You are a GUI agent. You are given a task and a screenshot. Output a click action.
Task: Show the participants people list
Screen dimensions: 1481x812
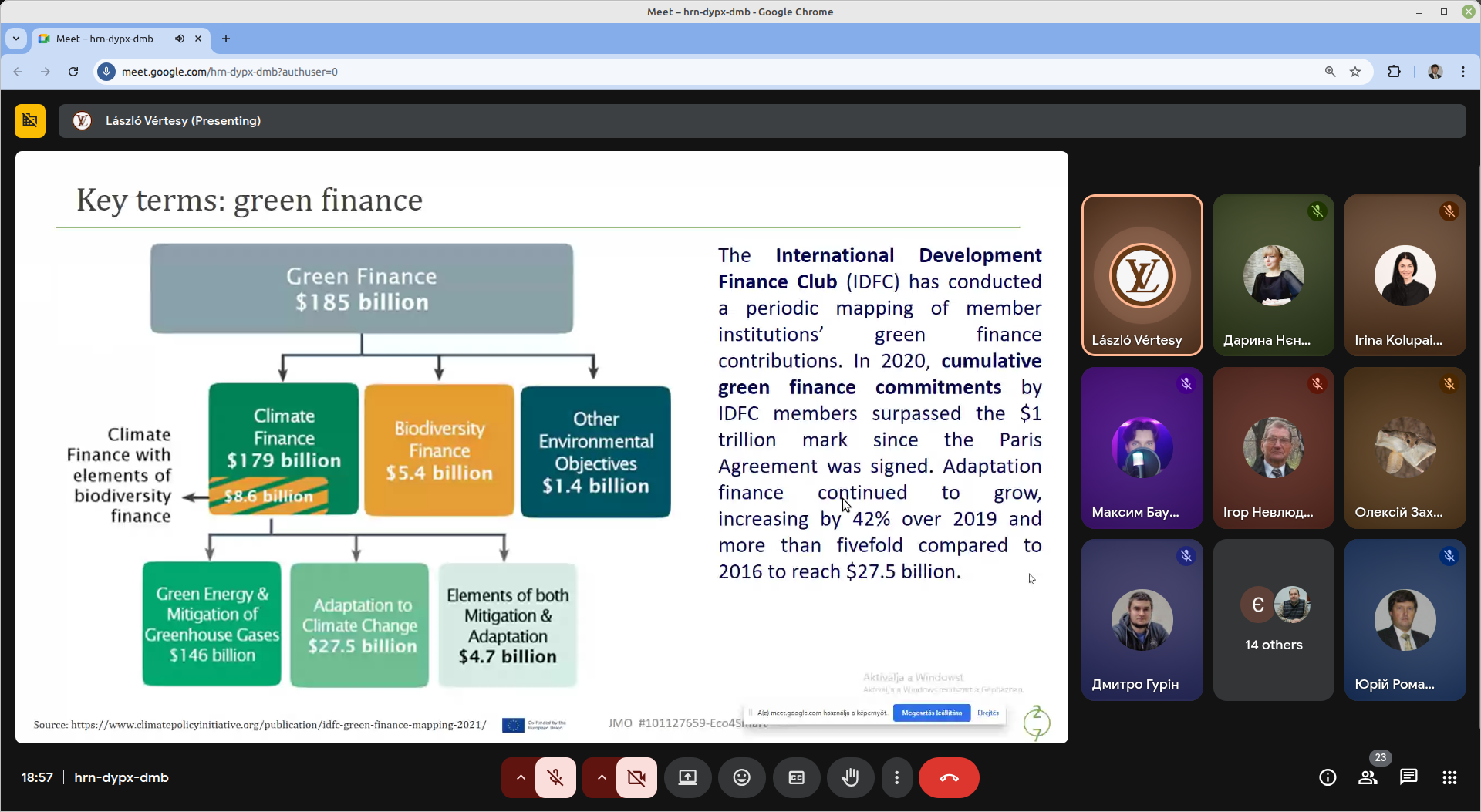1368,777
